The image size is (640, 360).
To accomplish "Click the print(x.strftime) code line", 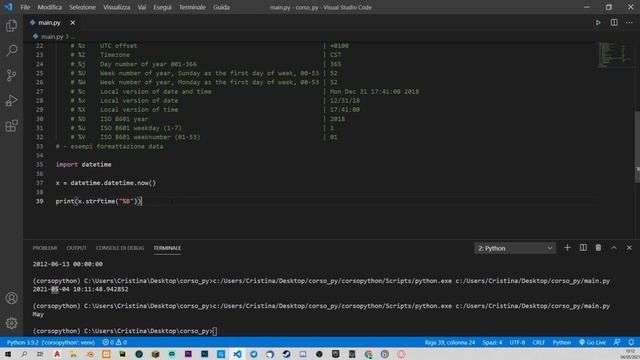I will click(99, 201).
